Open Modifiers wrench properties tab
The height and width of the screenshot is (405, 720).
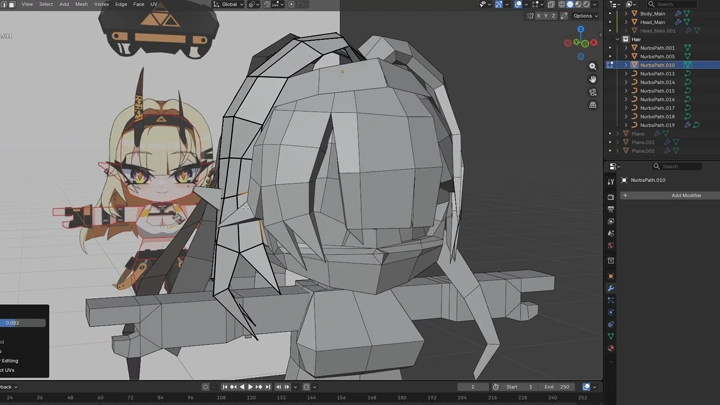[611, 288]
